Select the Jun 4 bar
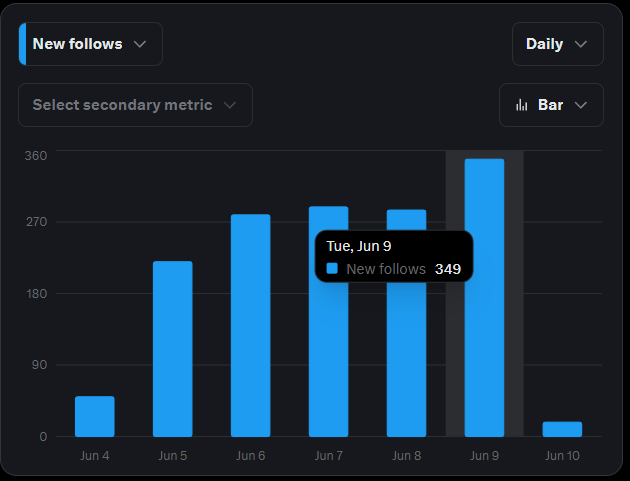 pyautogui.click(x=95, y=416)
